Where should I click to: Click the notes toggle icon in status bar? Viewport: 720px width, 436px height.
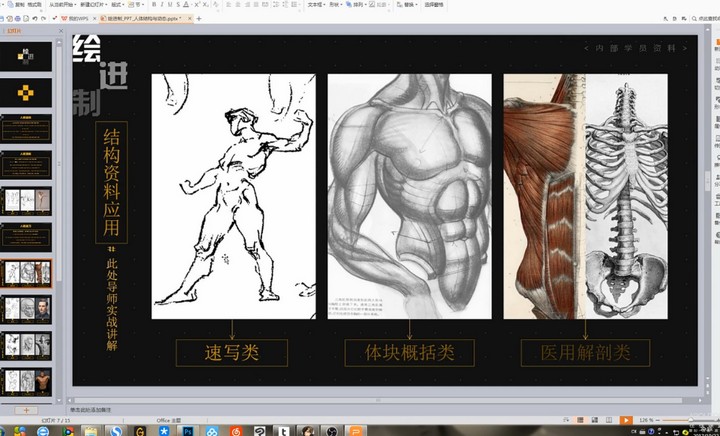click(566, 420)
